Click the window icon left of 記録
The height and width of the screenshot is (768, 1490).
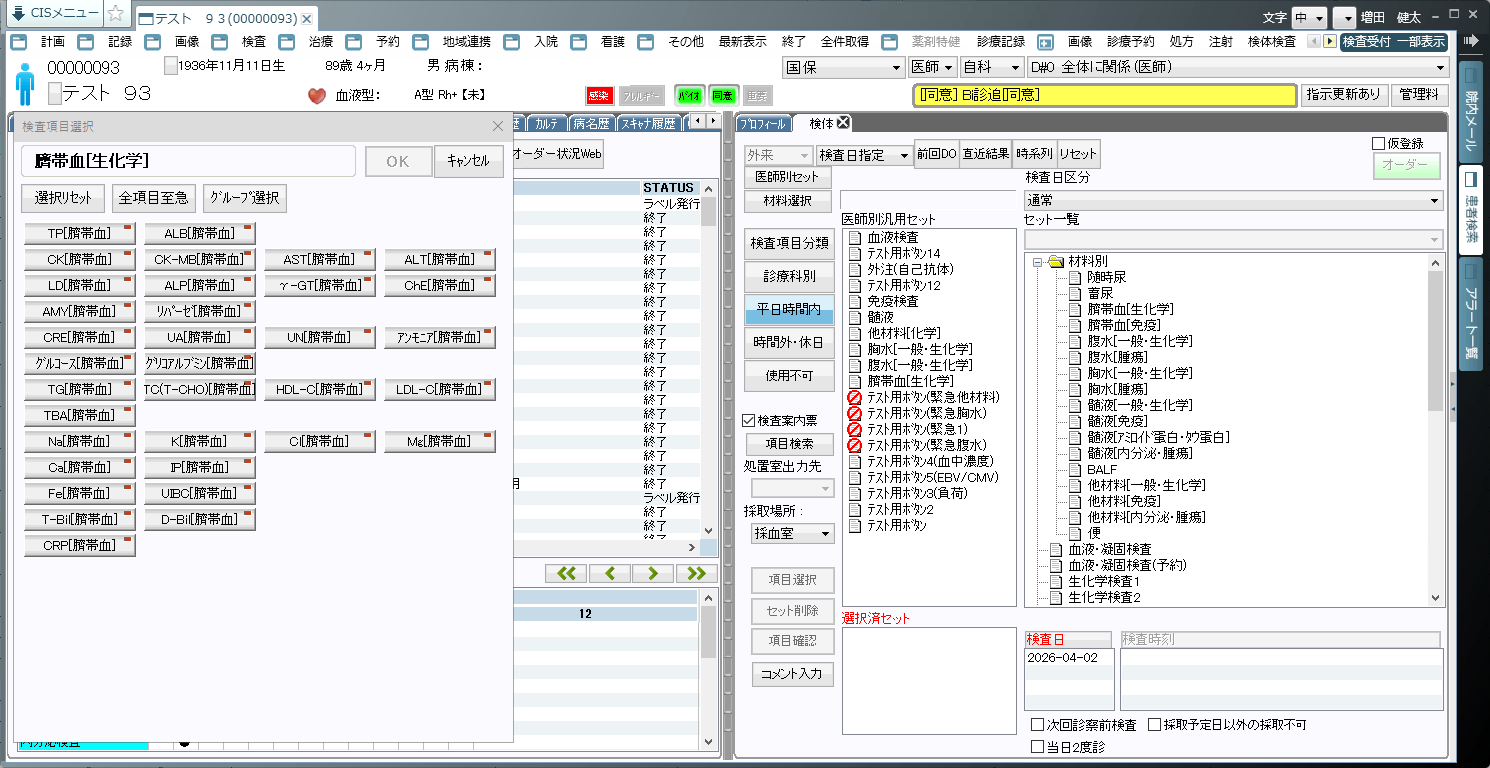click(x=86, y=42)
